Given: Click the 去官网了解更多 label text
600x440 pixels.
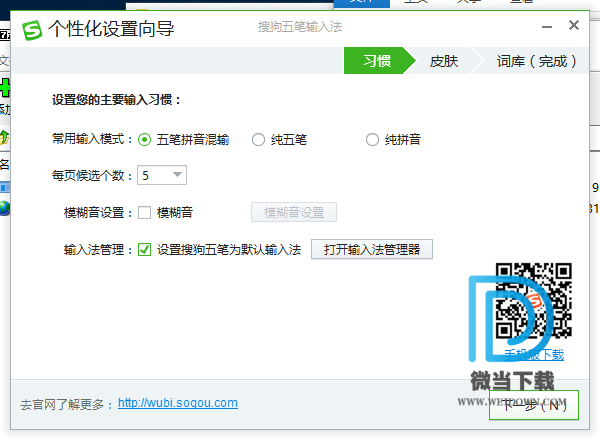Looking at the screenshot, I should tap(66, 404).
